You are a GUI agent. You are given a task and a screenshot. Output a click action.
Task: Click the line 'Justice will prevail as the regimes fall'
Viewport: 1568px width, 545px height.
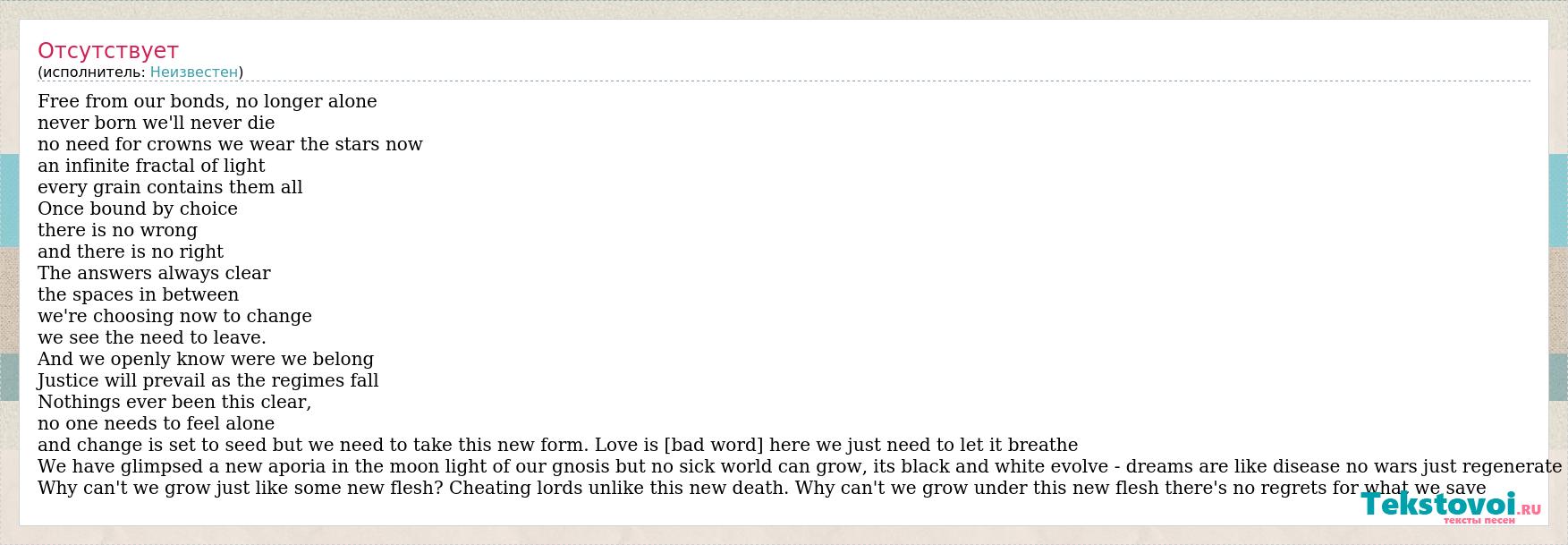(208, 380)
